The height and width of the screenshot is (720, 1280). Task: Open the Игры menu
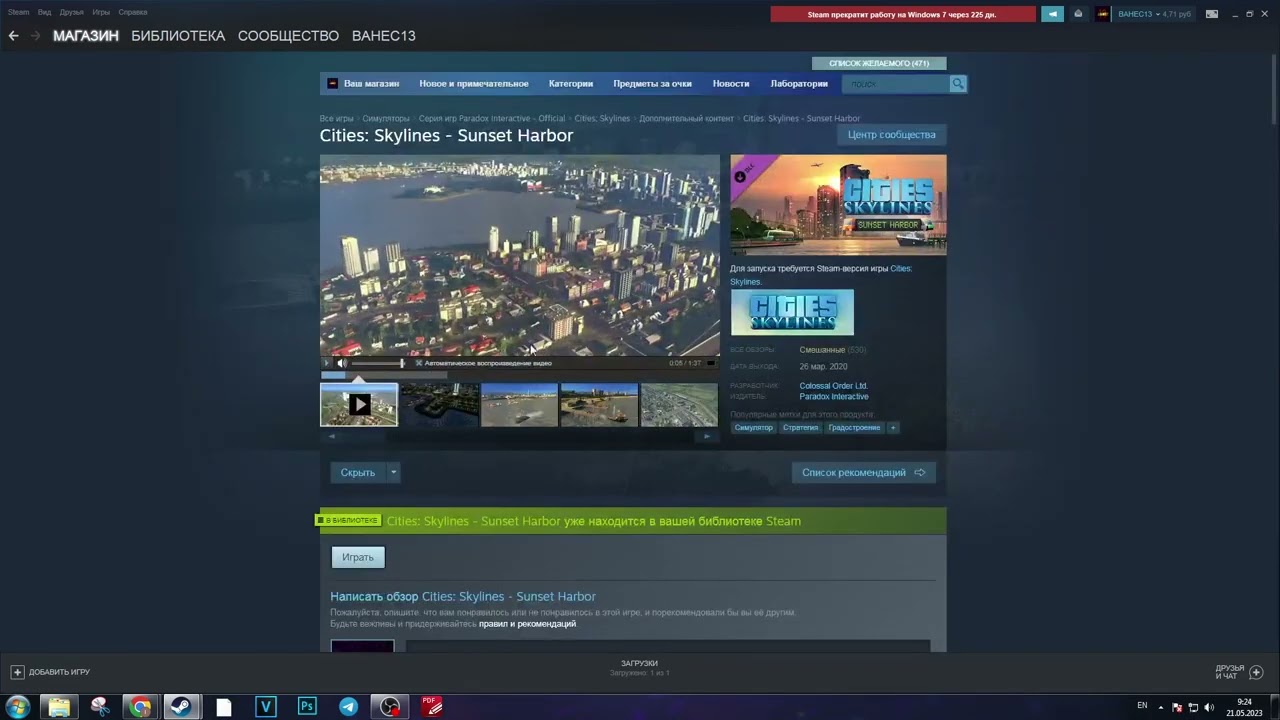click(x=101, y=12)
